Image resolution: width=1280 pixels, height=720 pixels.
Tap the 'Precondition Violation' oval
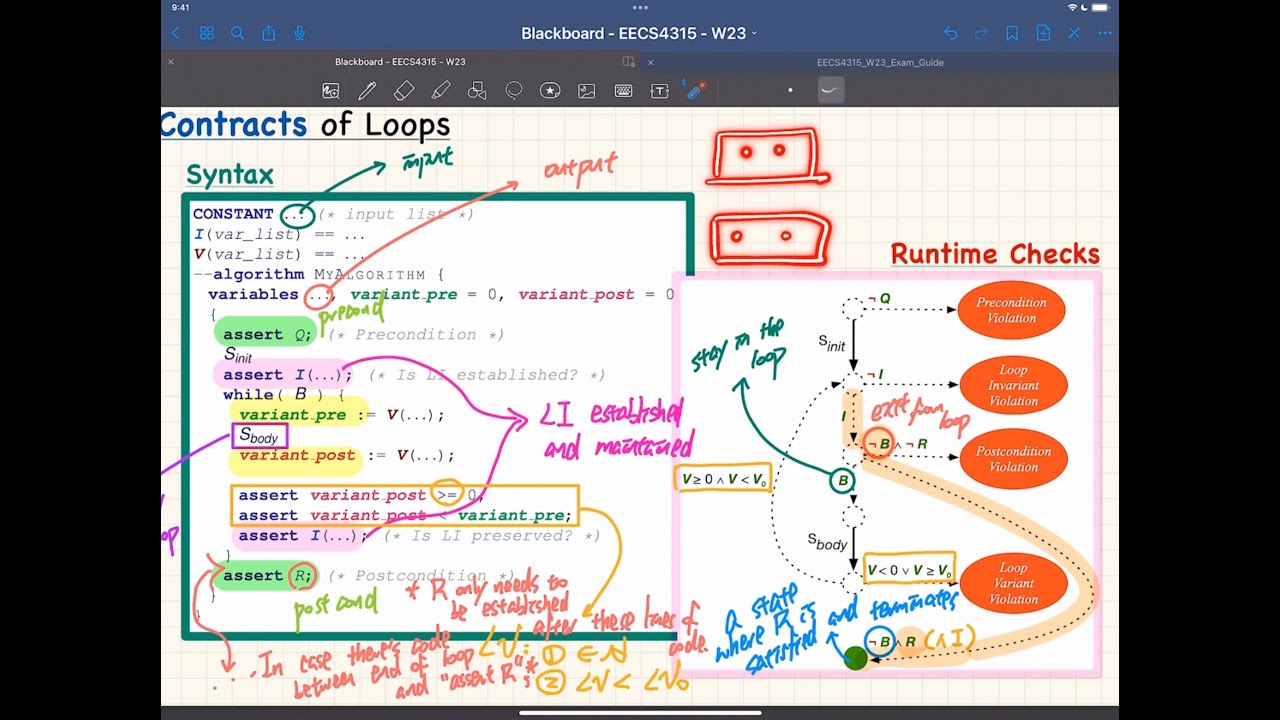pyautogui.click(x=1011, y=310)
